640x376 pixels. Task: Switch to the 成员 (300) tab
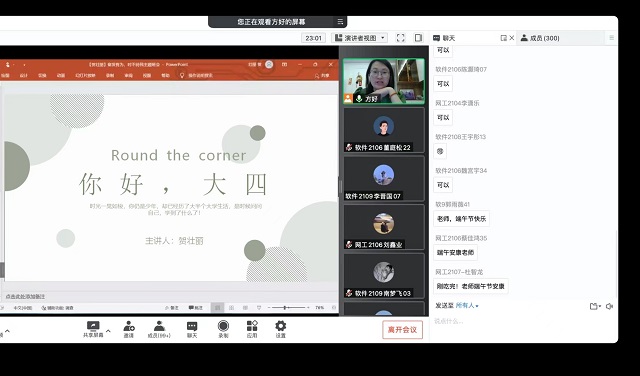[x=540, y=38]
